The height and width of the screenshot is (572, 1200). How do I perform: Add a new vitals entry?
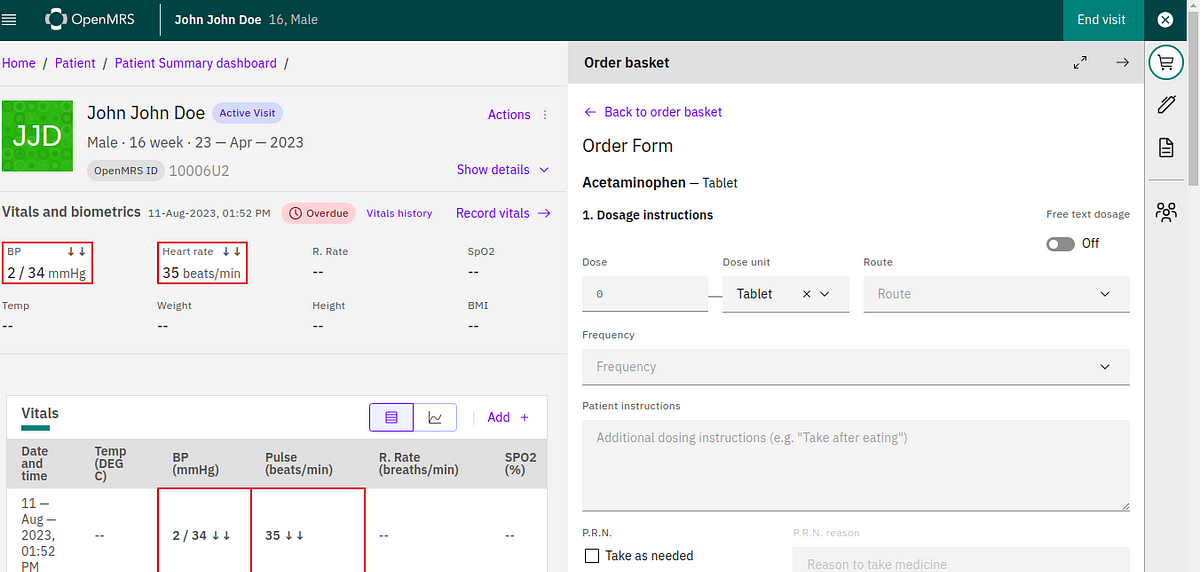(508, 417)
